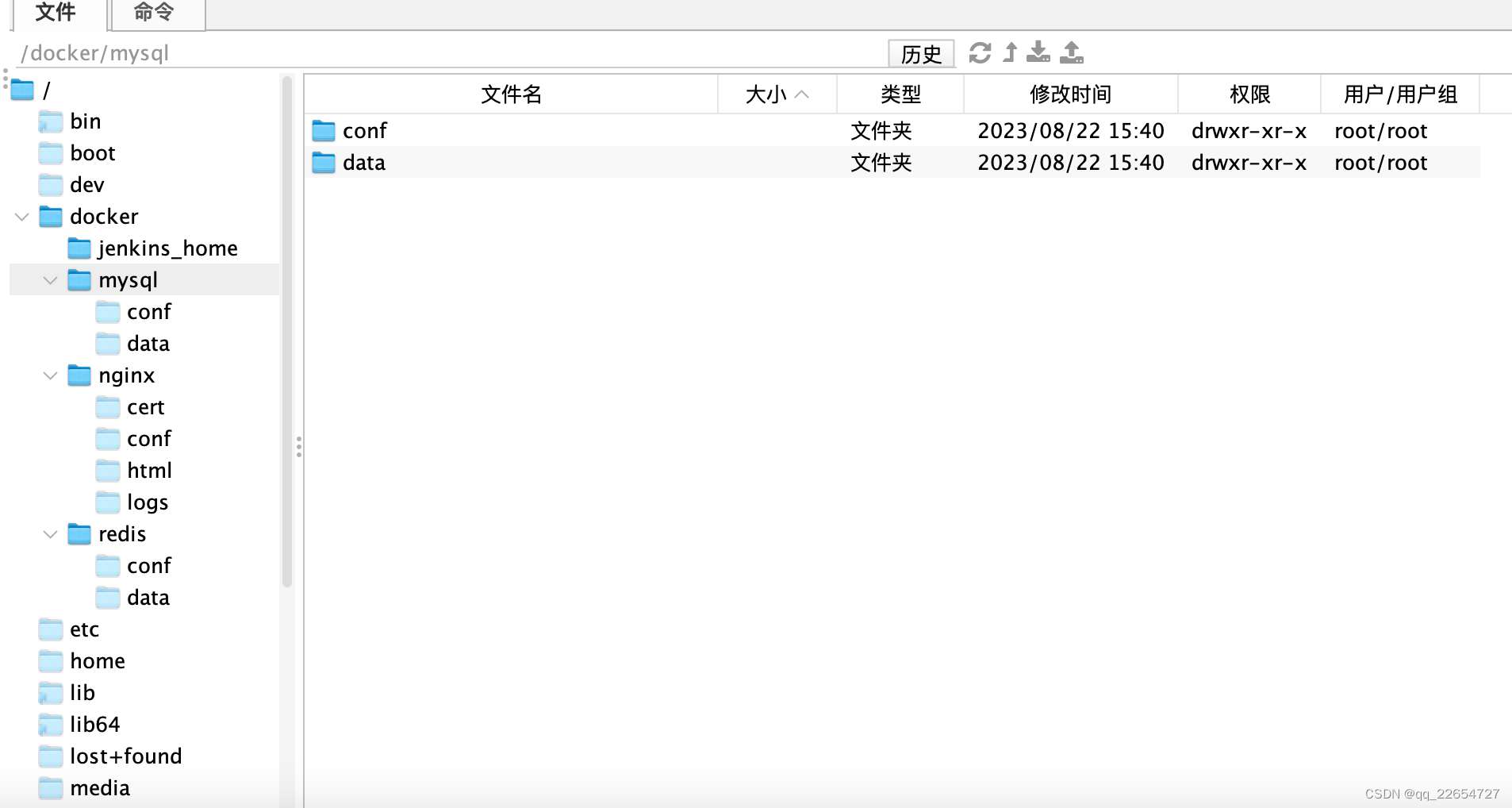This screenshot has width=1512, height=808.
Task: Click the nginx folder icon in tree
Action: 79,375
